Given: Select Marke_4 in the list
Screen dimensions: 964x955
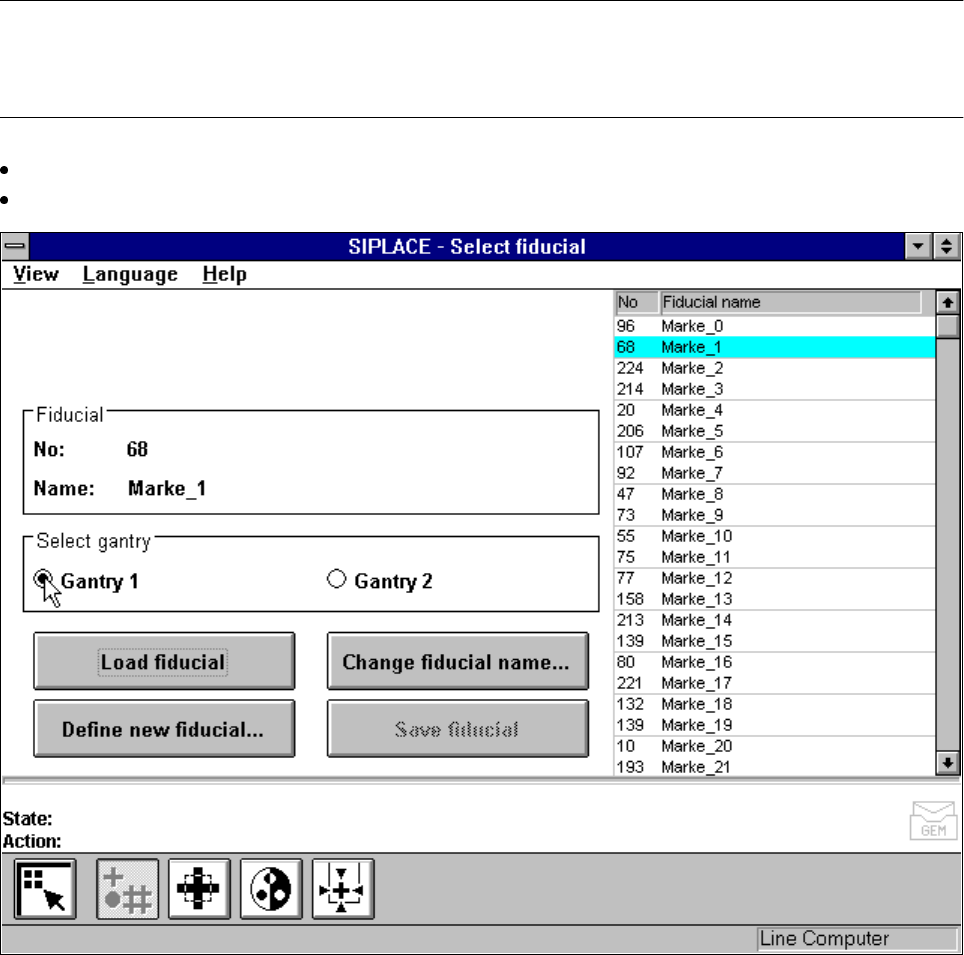Looking at the screenshot, I should 775,410.
